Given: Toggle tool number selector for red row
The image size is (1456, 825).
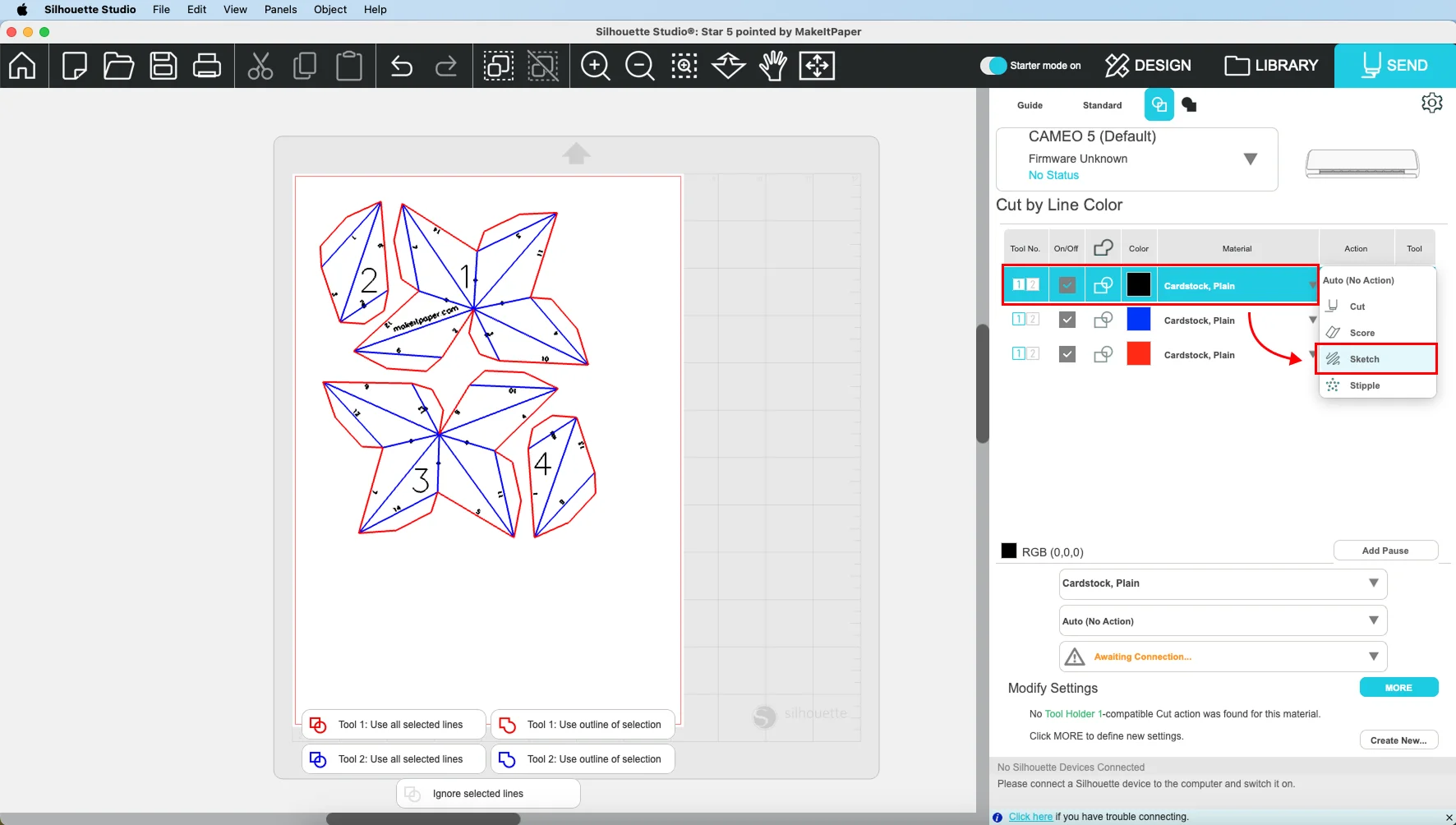Looking at the screenshot, I should [1025, 353].
